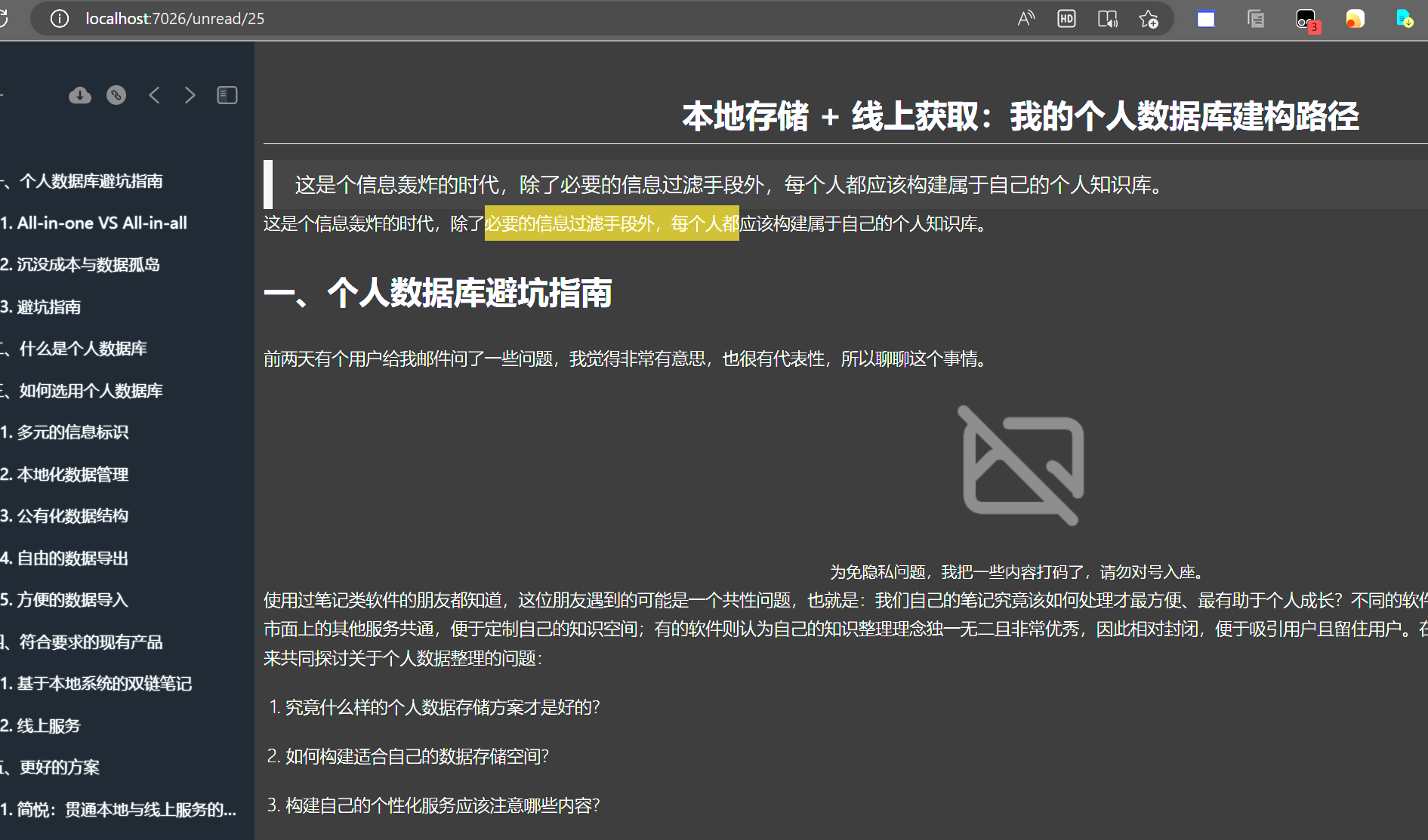Open outline item All-in-one VS All-in-all
Viewport: 1428px width, 840px height.
pyautogui.click(x=94, y=223)
